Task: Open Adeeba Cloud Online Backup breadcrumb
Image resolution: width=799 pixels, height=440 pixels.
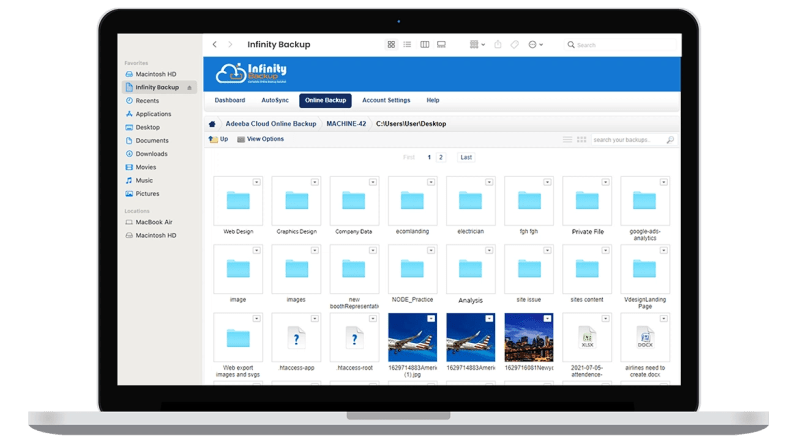Action: tap(271, 124)
